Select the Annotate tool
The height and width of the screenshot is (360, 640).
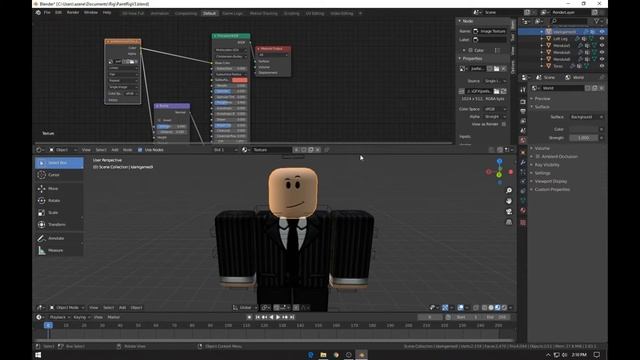[59, 238]
